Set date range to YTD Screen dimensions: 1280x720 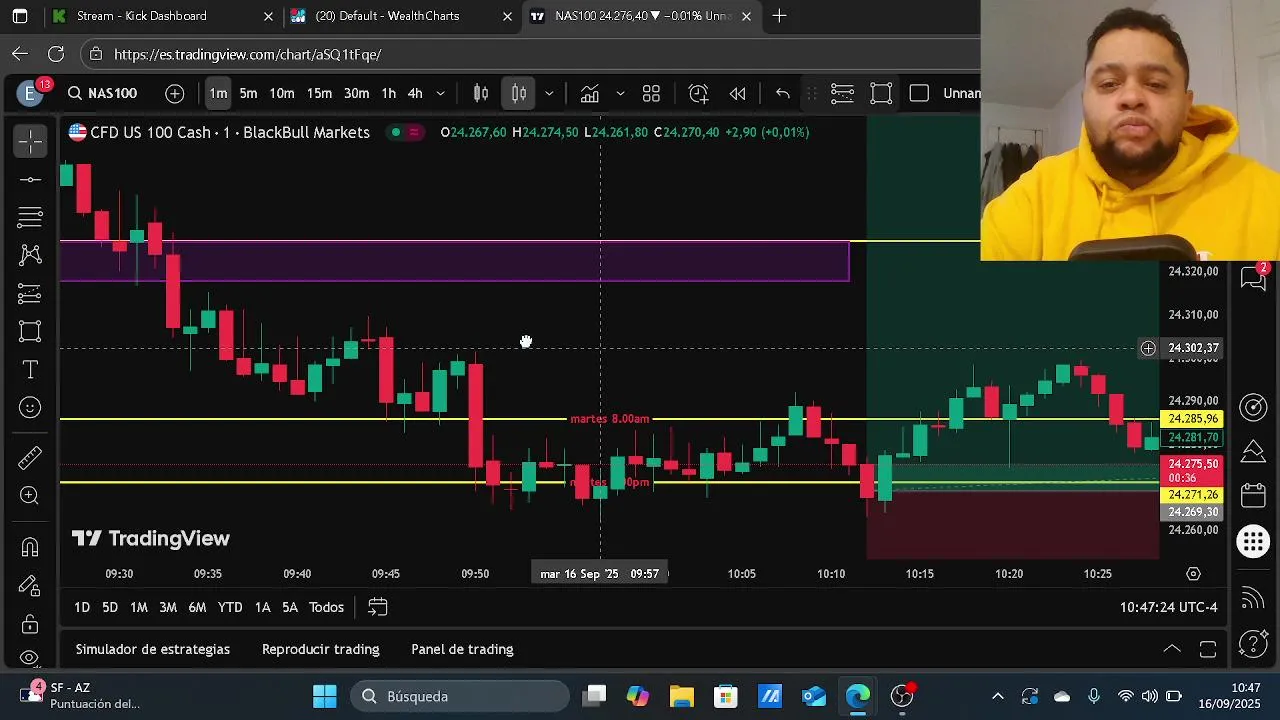230,607
